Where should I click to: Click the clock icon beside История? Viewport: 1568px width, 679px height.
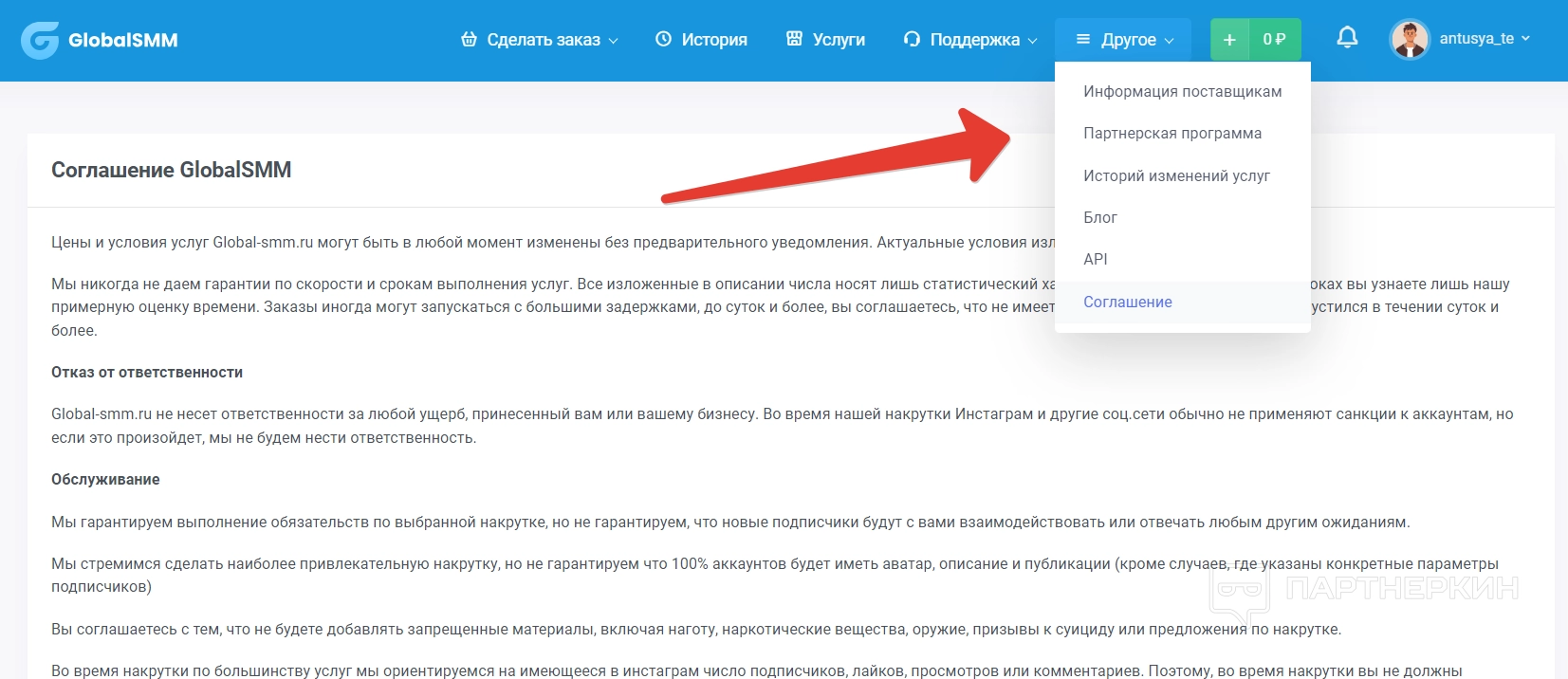664,39
